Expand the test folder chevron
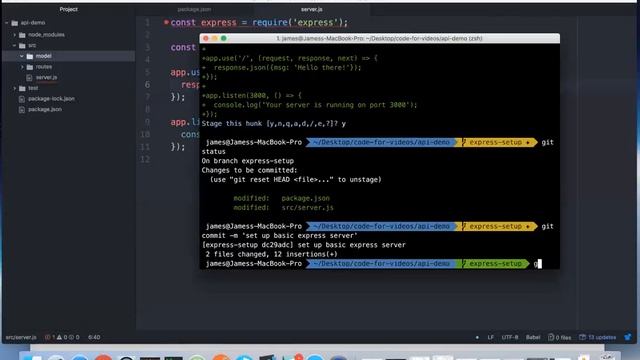Screen dimensions: 640x360 click(15, 88)
